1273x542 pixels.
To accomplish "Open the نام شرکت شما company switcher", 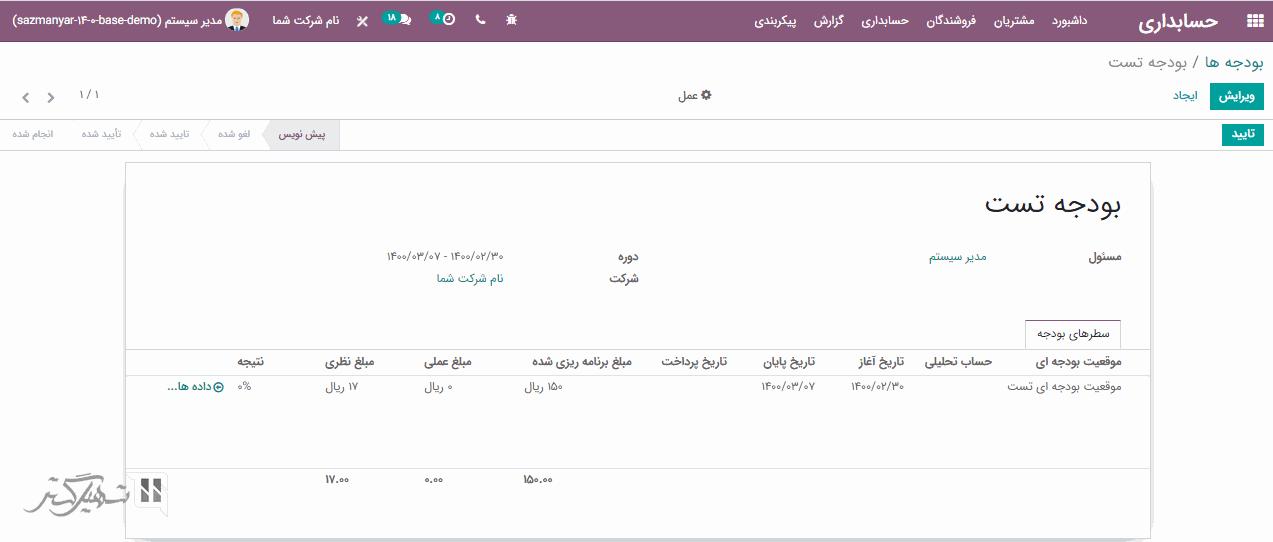I will 306,21.
